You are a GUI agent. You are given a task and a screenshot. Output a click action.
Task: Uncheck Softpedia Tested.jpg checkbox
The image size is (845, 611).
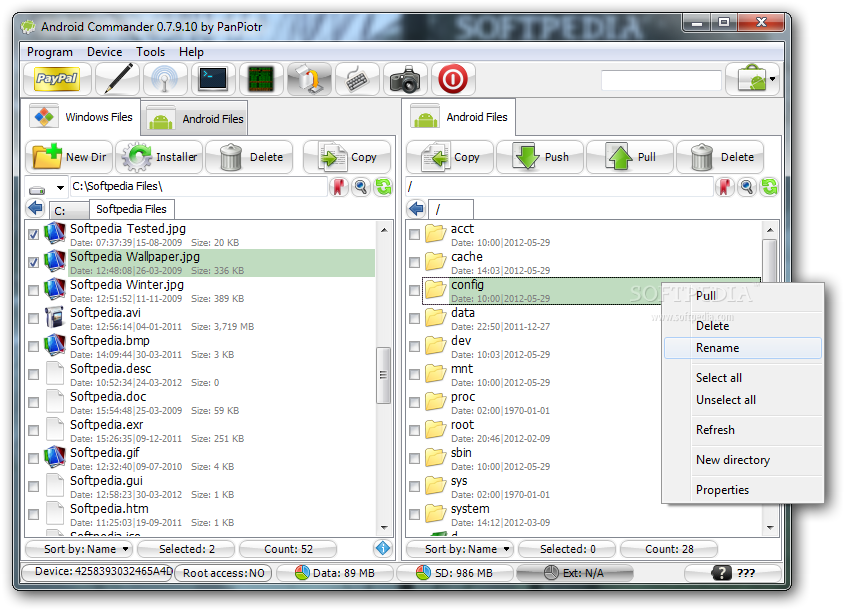click(x=33, y=234)
